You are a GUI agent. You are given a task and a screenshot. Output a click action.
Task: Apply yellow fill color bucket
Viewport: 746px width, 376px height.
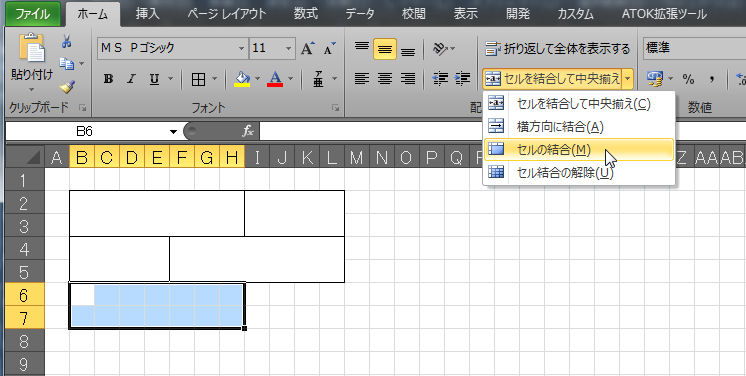click(x=242, y=79)
